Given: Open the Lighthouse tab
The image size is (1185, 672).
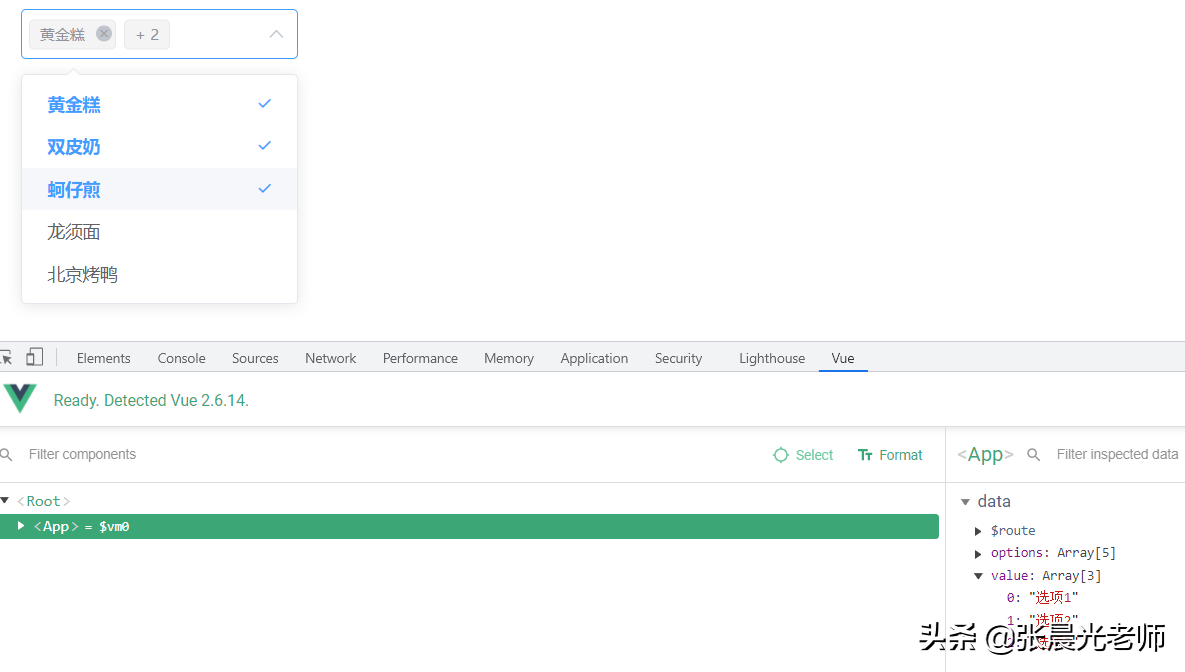Looking at the screenshot, I should coord(772,358).
